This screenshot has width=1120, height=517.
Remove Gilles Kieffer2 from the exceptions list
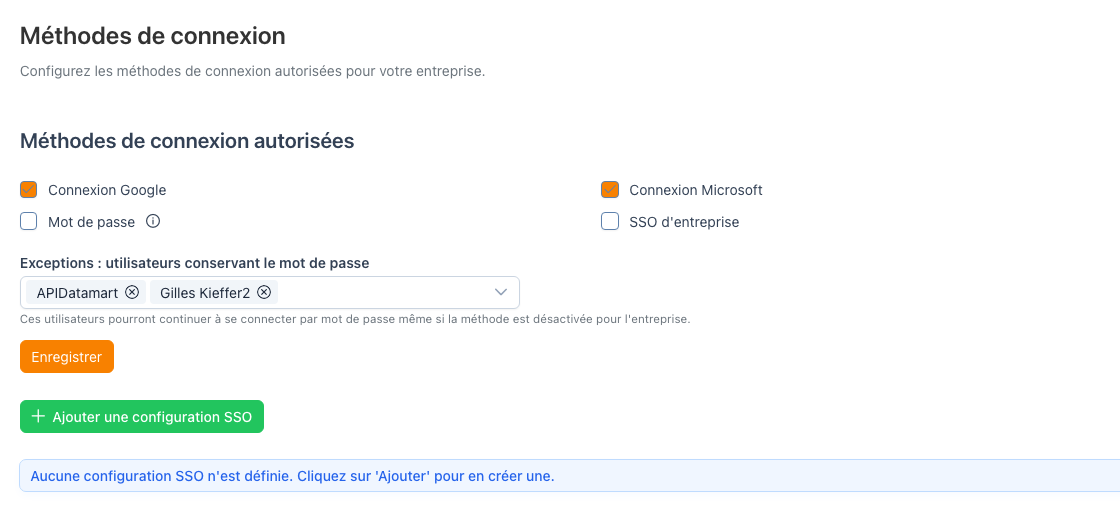click(264, 292)
